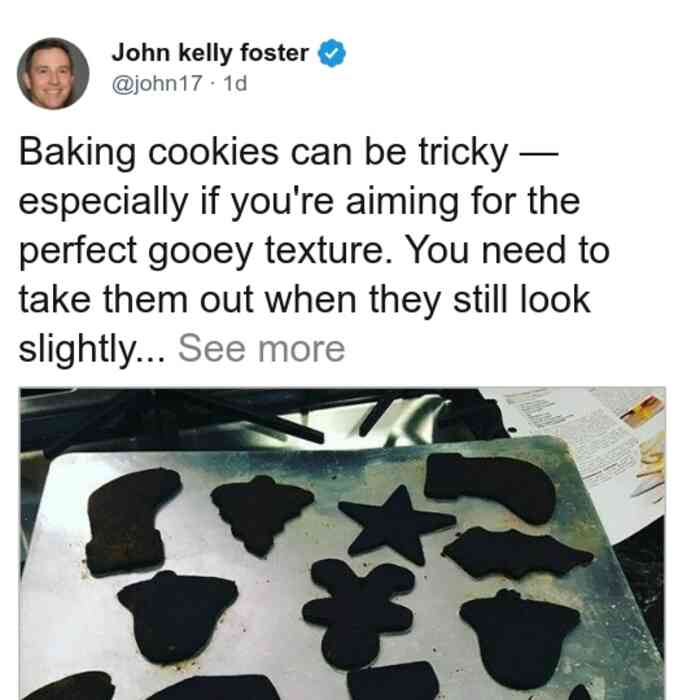Open the John kelly foster display name
The height and width of the screenshot is (700, 700).
click(210, 53)
